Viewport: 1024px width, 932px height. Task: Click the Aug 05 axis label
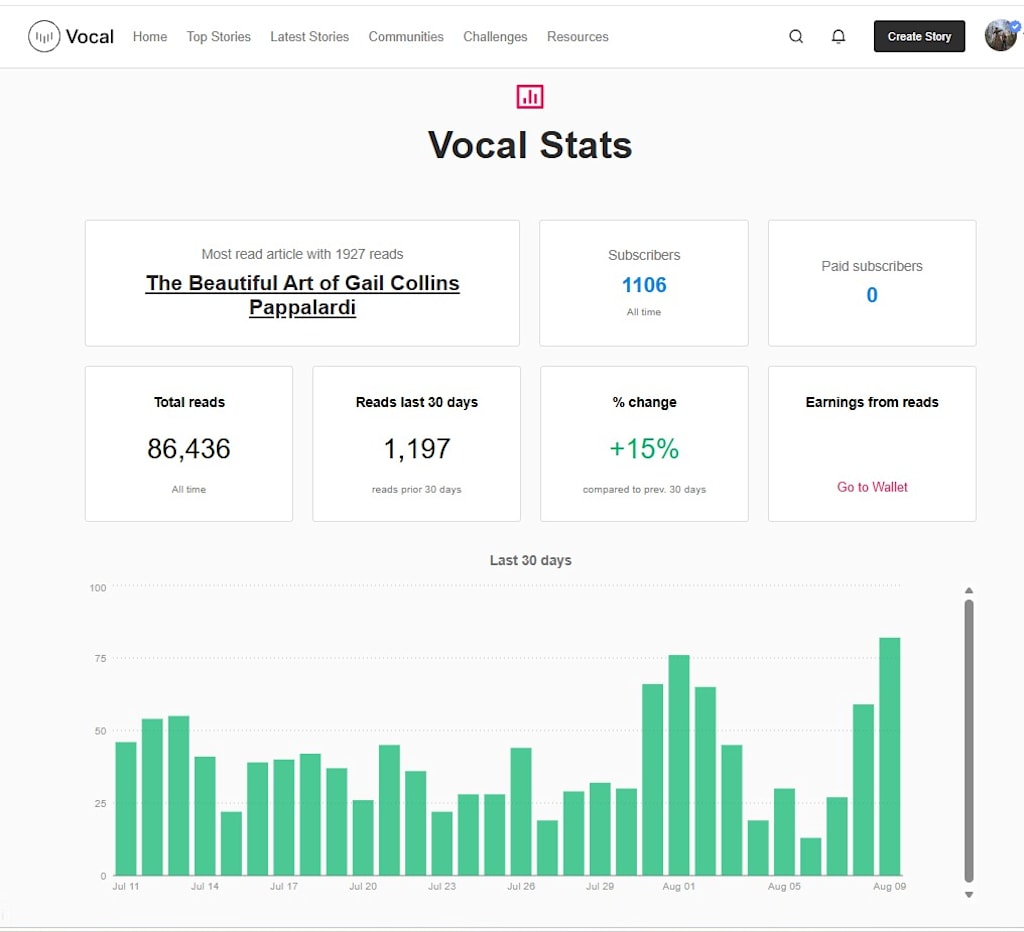point(784,886)
